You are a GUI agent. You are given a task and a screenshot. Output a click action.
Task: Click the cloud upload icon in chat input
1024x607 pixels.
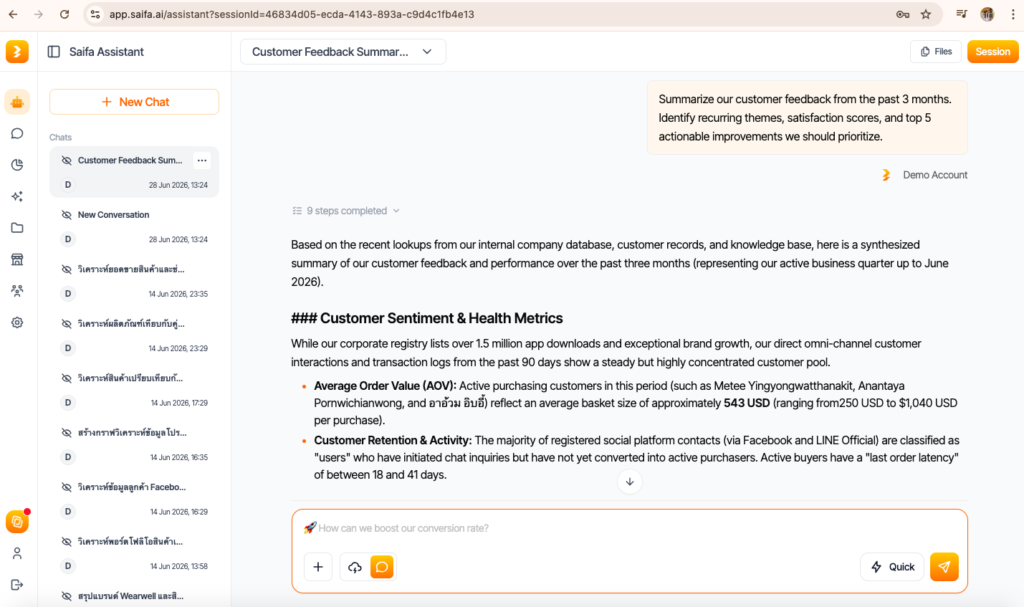(355, 567)
